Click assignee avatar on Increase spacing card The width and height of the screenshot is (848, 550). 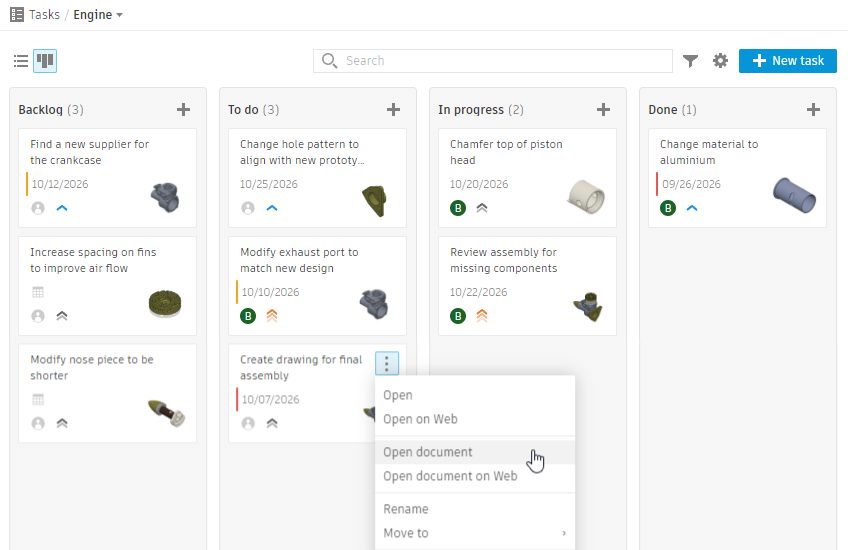point(38,316)
